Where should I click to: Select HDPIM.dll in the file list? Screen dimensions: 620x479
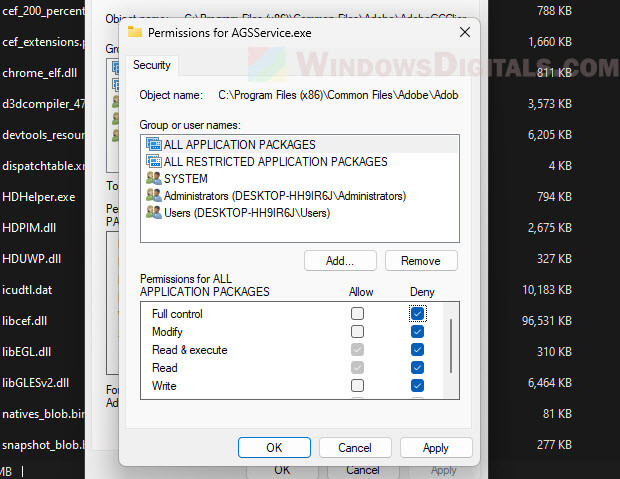[29, 228]
